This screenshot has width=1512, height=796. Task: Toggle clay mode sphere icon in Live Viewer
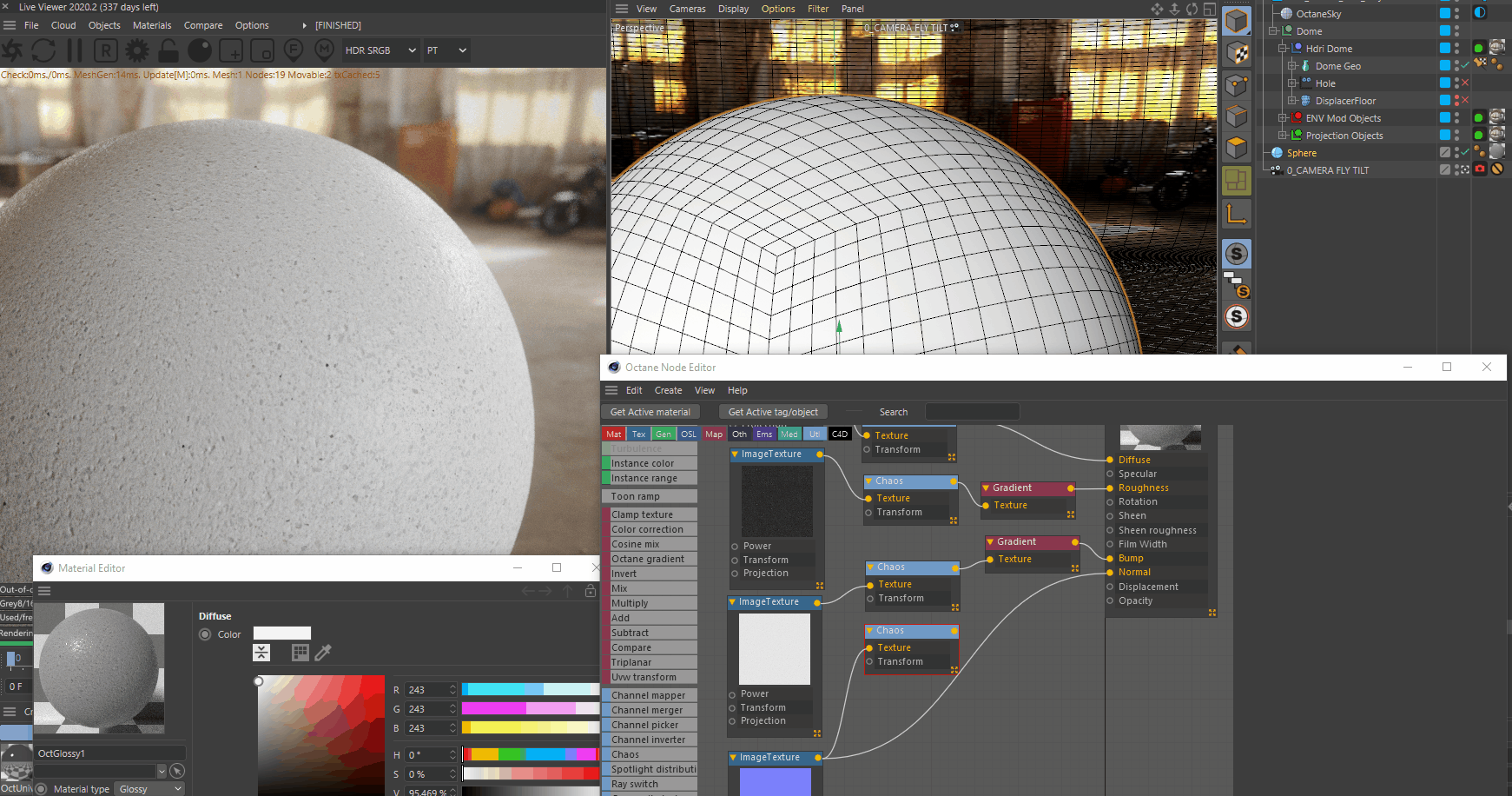[200, 50]
